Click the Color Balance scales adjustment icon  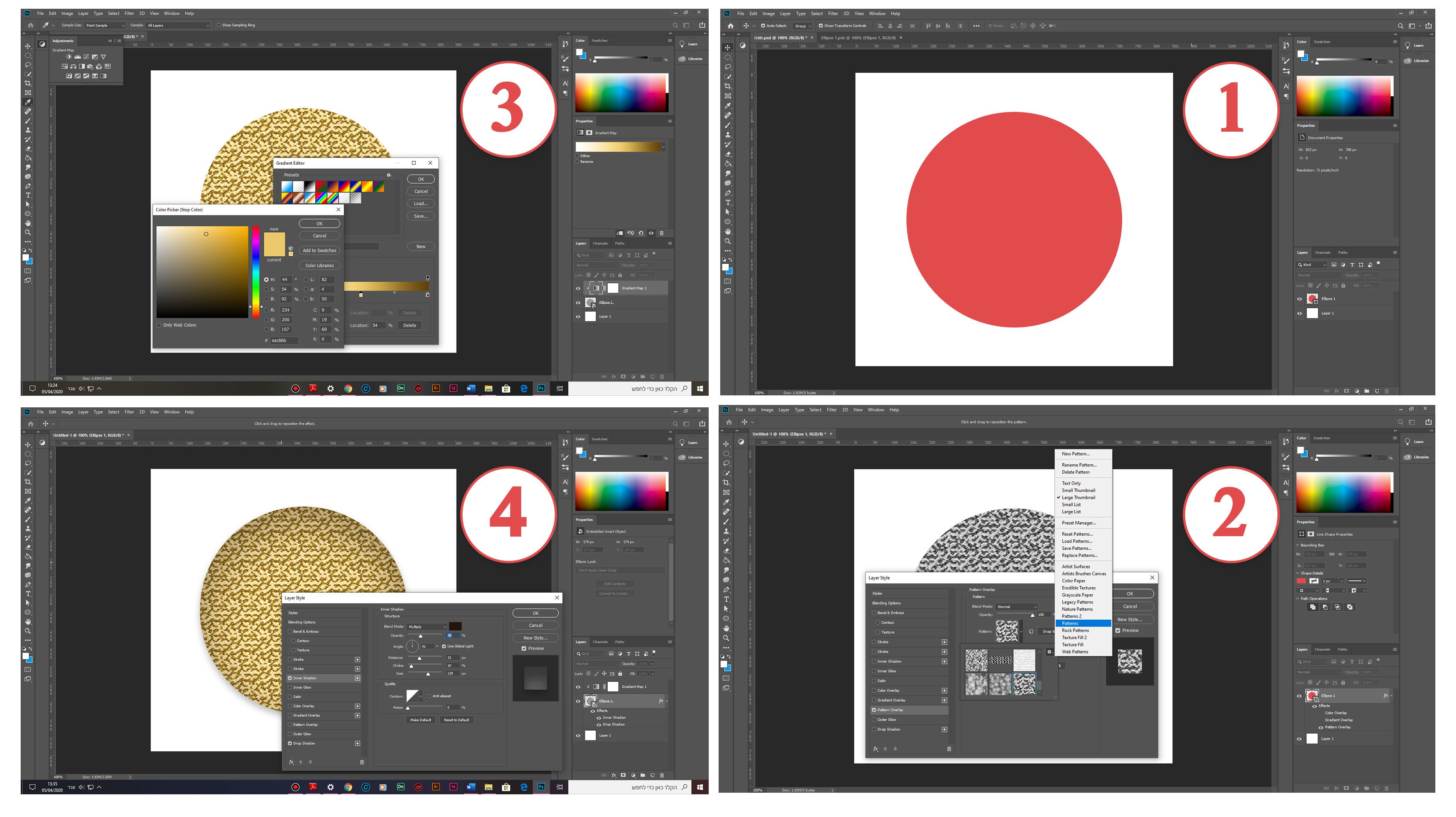(74, 67)
